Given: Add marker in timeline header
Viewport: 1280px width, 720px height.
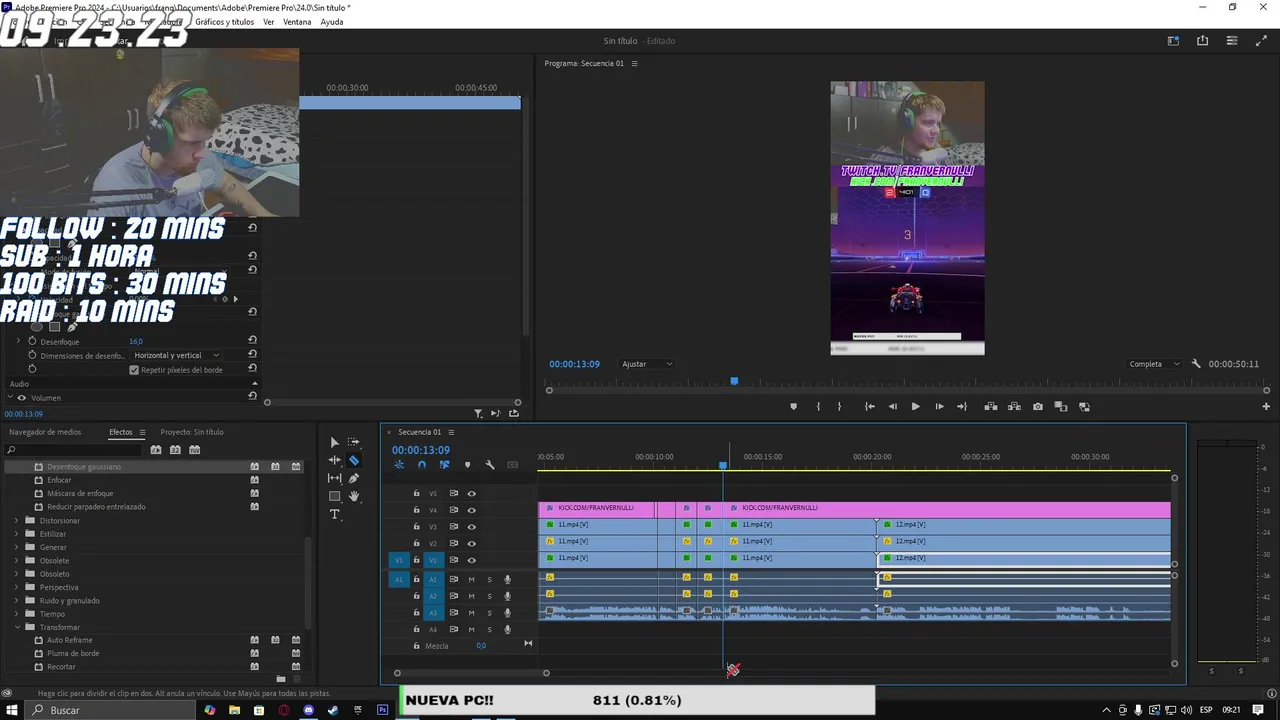Looking at the screenshot, I should coord(467,465).
